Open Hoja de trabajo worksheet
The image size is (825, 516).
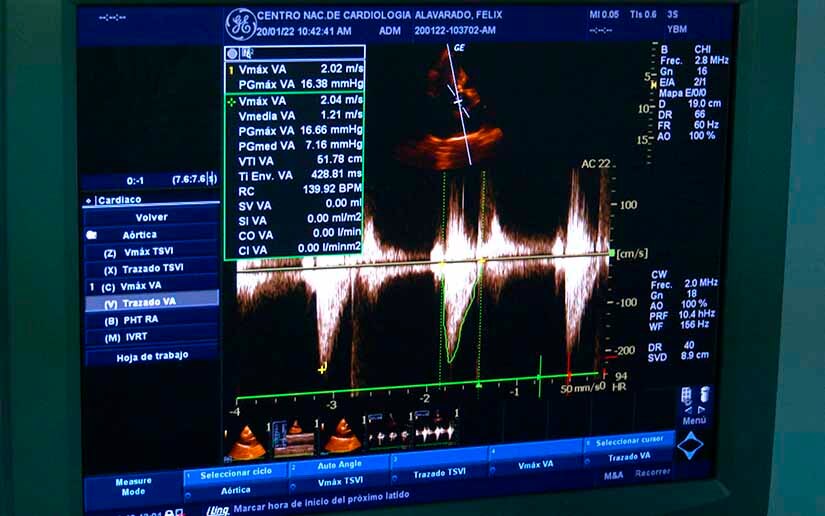152,357
